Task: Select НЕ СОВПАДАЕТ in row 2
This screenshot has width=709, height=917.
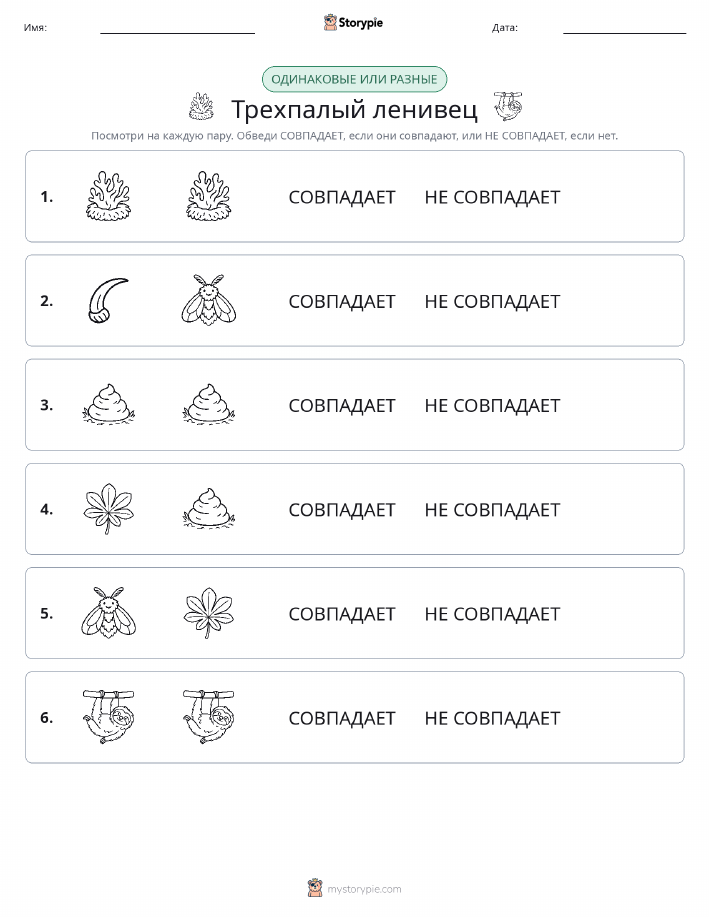Action: [492, 301]
